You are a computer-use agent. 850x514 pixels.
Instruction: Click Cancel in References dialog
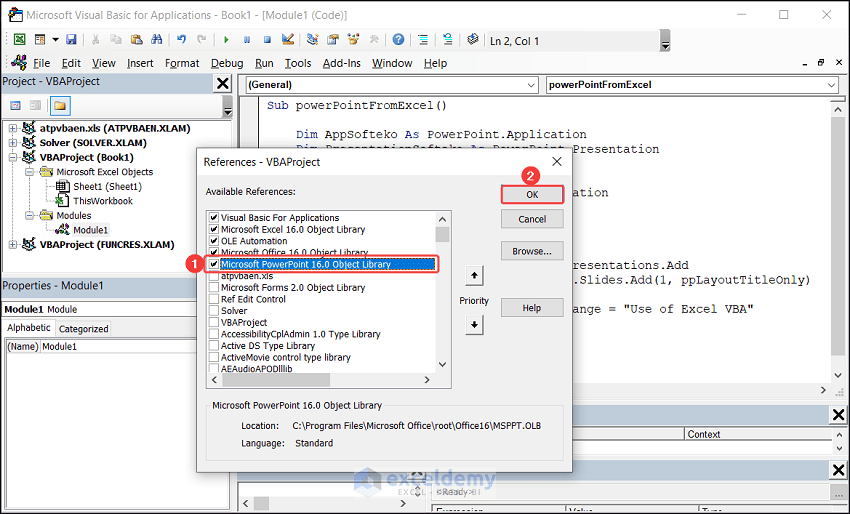(532, 219)
